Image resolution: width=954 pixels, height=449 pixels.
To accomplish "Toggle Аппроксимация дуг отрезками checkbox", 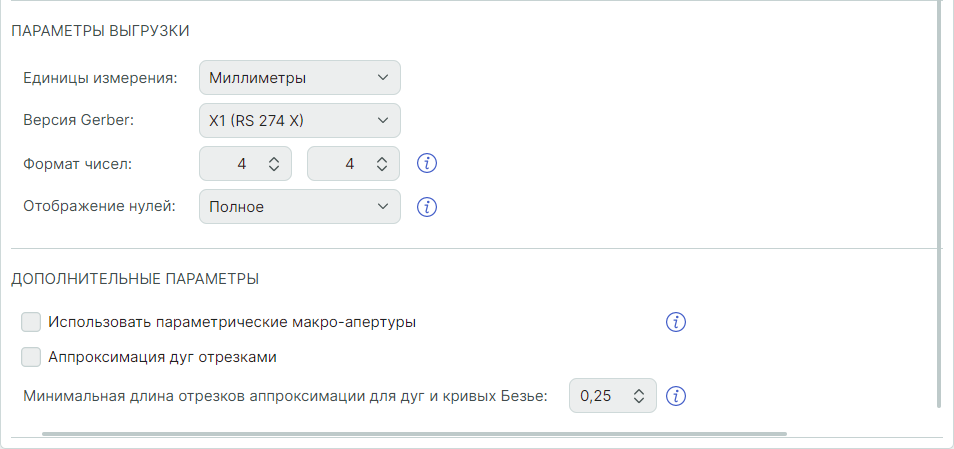I will 31,356.
